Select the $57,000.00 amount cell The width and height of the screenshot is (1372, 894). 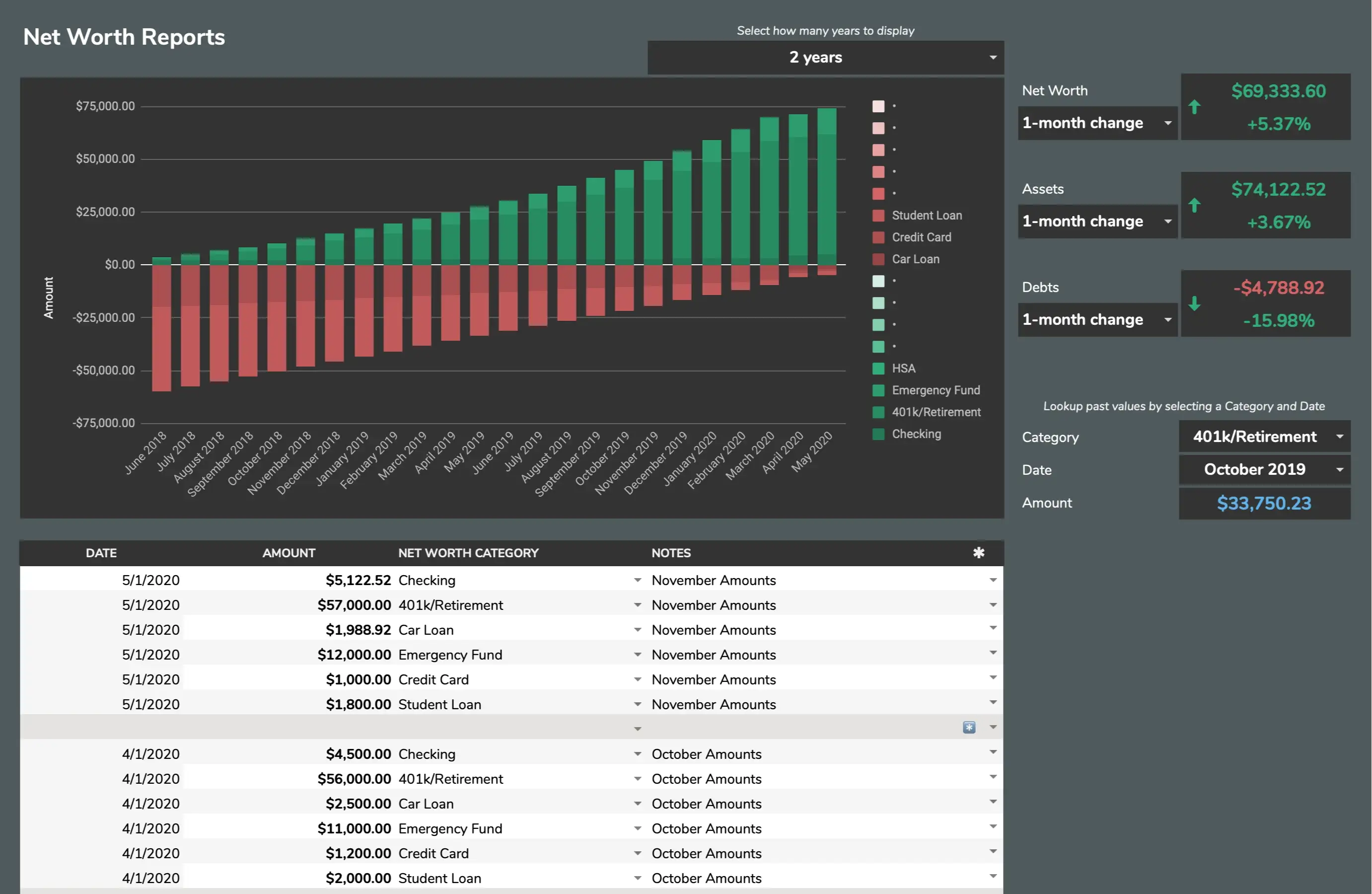point(354,605)
